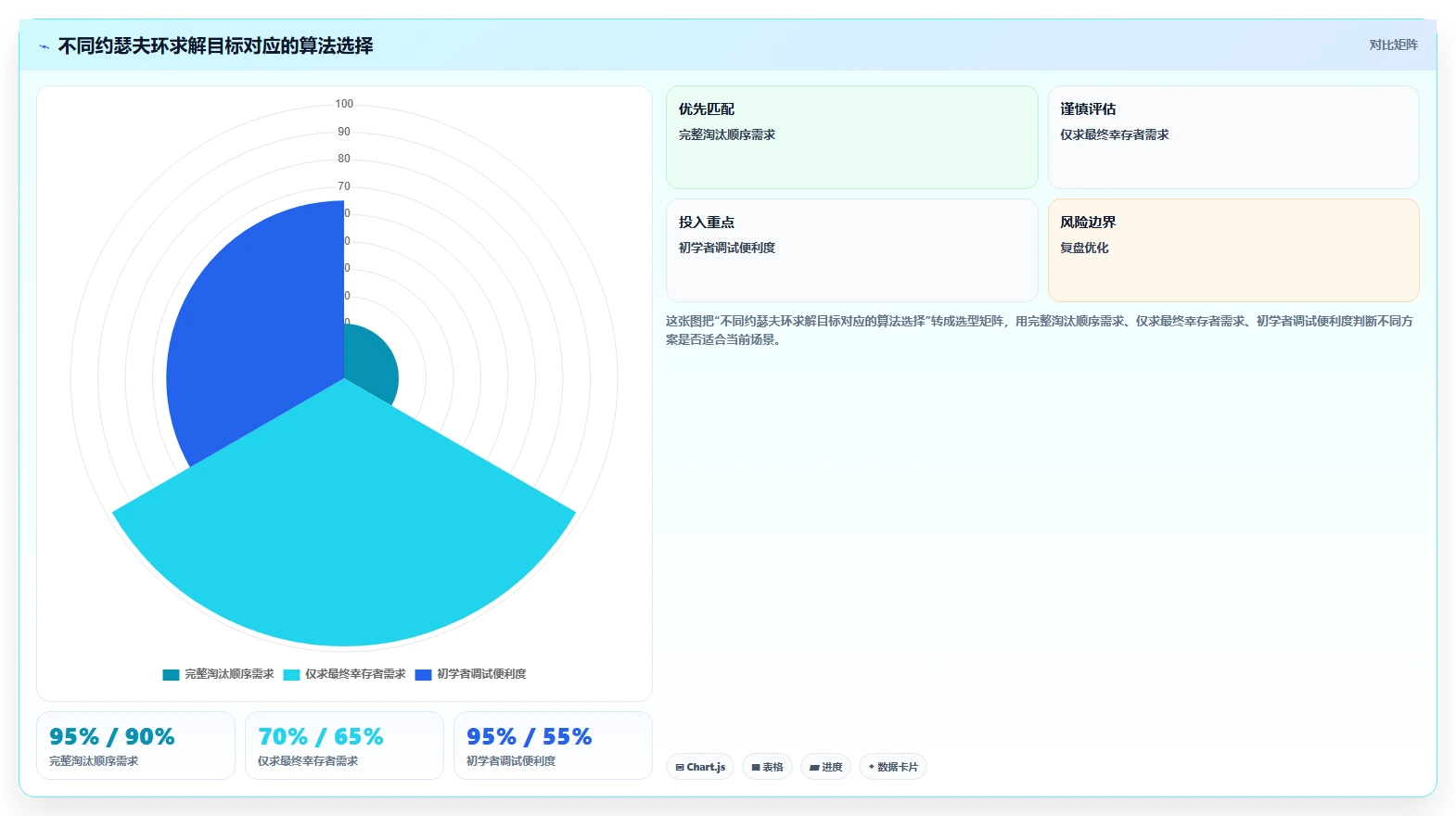The width and height of the screenshot is (1456, 816).
Task: Click the header icon beside the chart title
Action: tap(44, 46)
